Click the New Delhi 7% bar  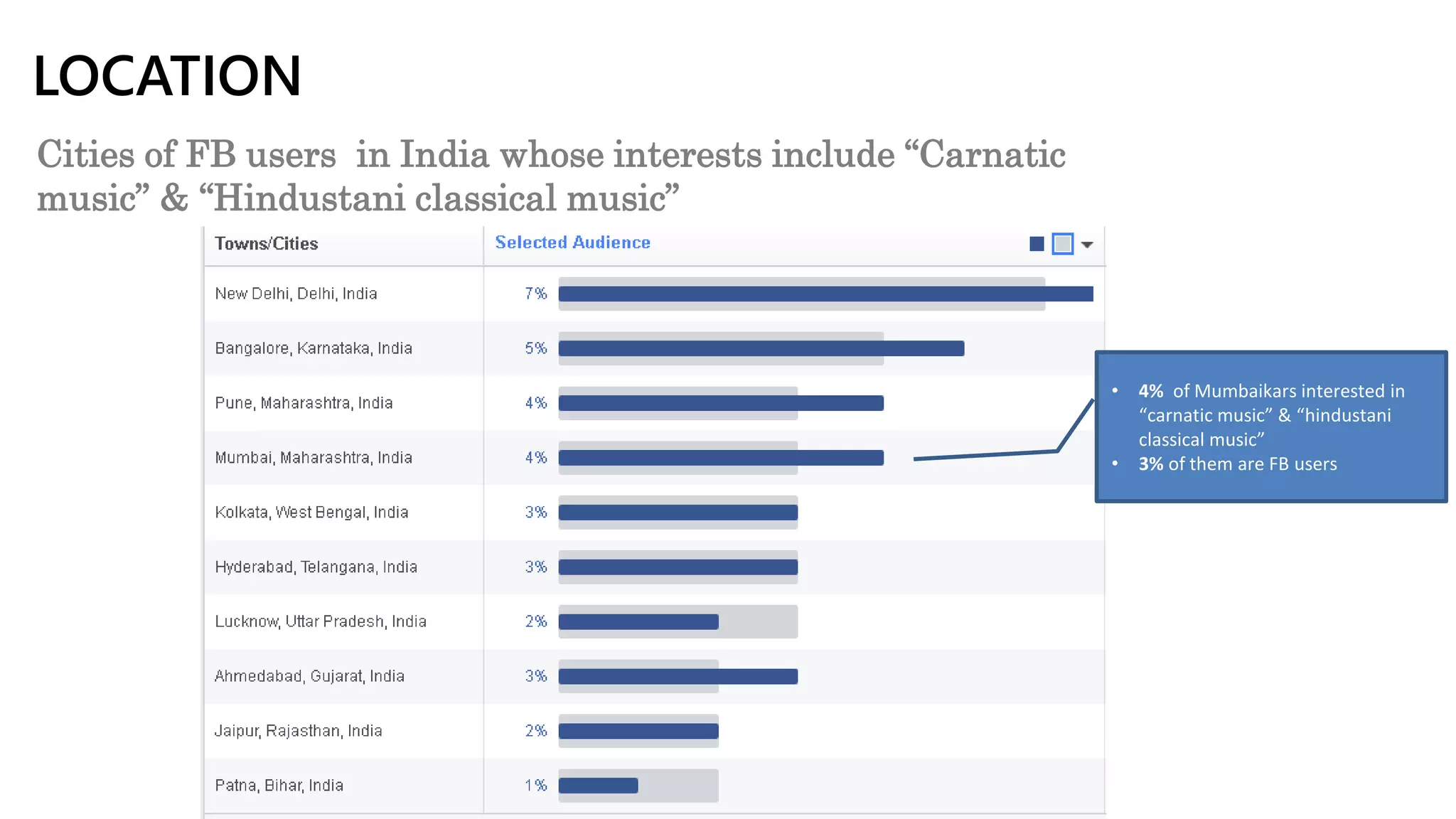[x=825, y=294]
